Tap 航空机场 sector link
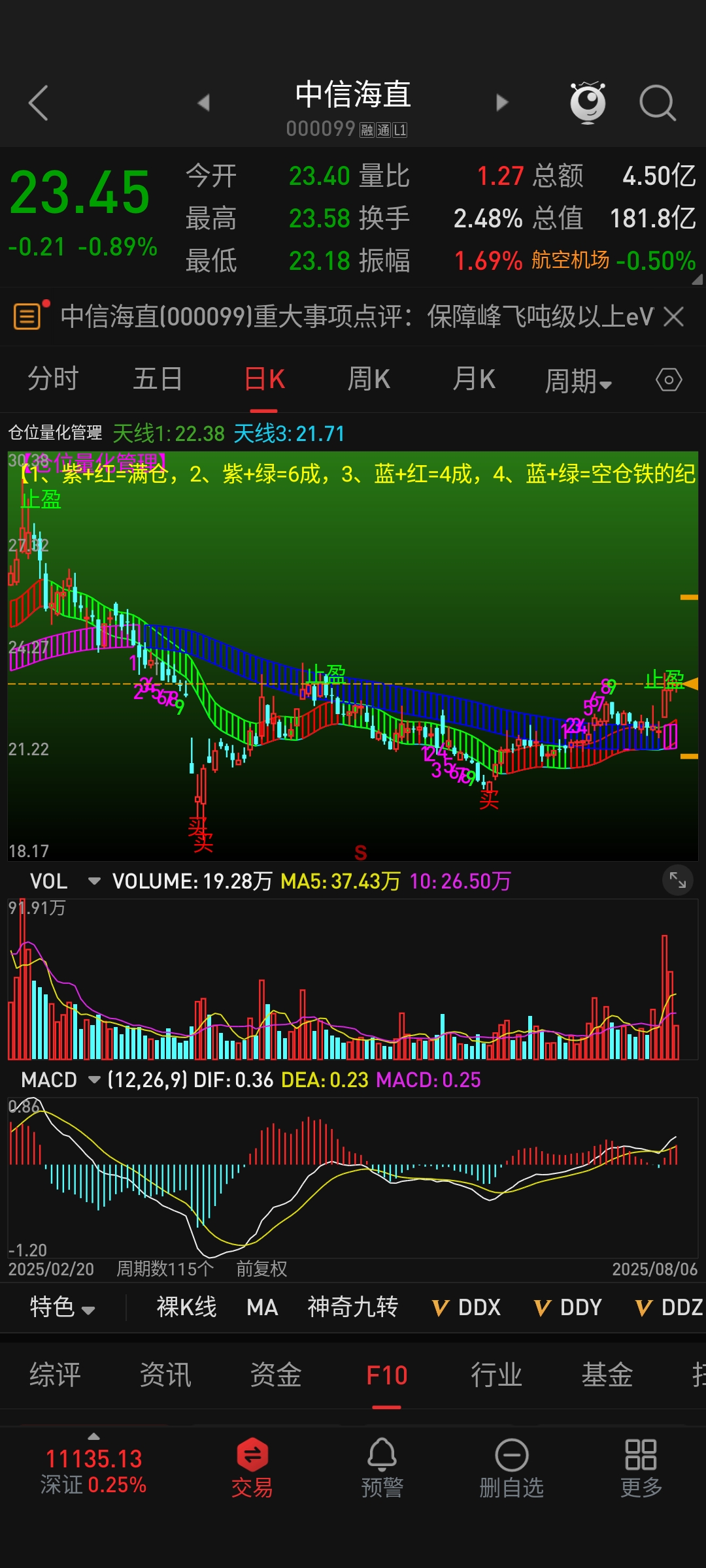 coord(570,260)
